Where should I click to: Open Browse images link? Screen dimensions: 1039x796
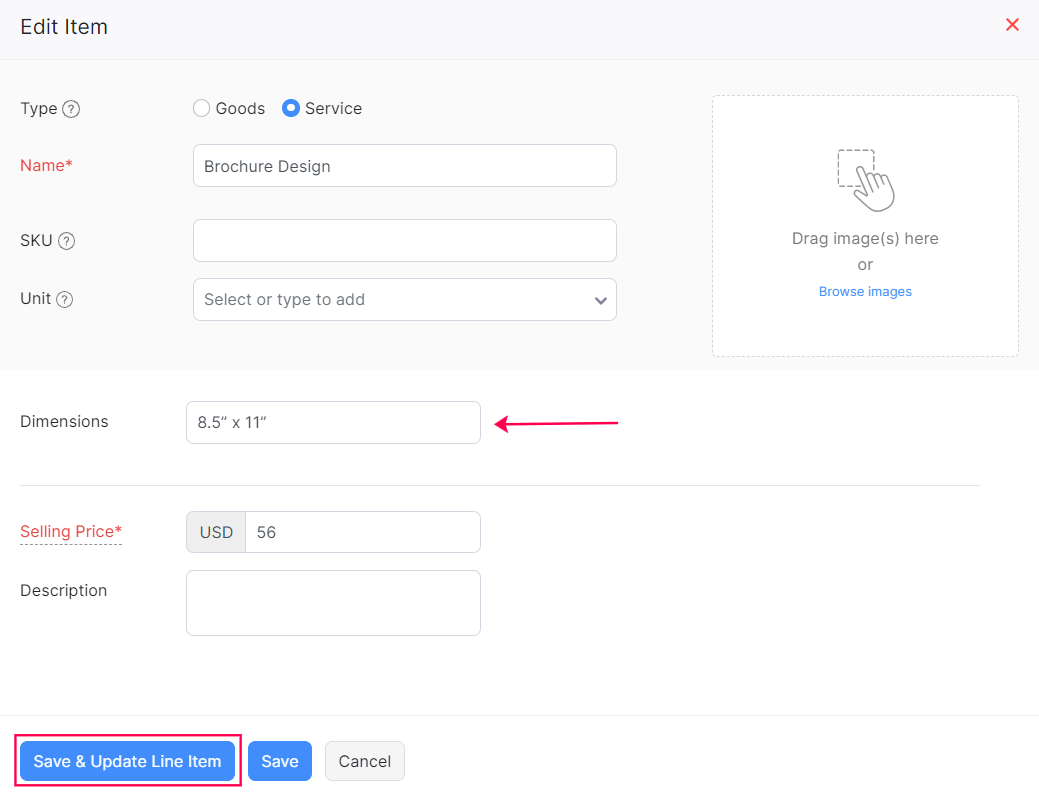tap(864, 291)
